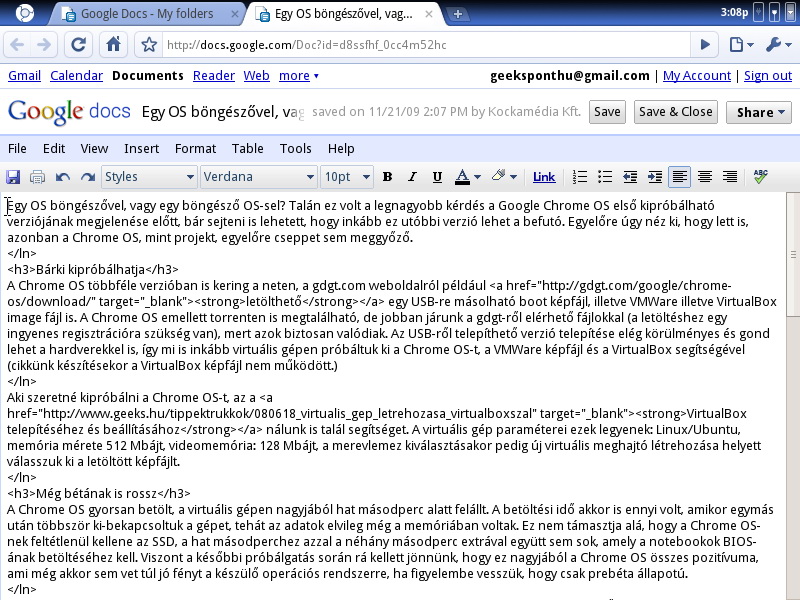Open the Verdana font dropdown
The width and height of the screenshot is (800, 600).
[x=258, y=177]
